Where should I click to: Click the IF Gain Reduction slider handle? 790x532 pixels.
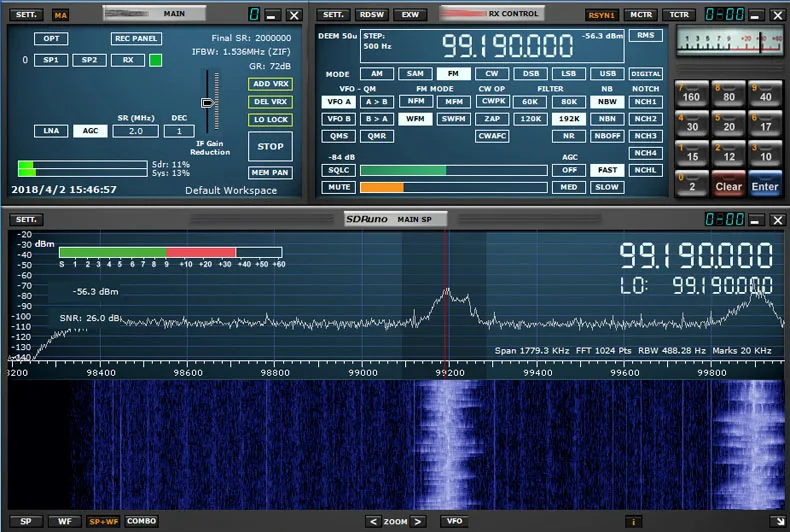(x=207, y=103)
